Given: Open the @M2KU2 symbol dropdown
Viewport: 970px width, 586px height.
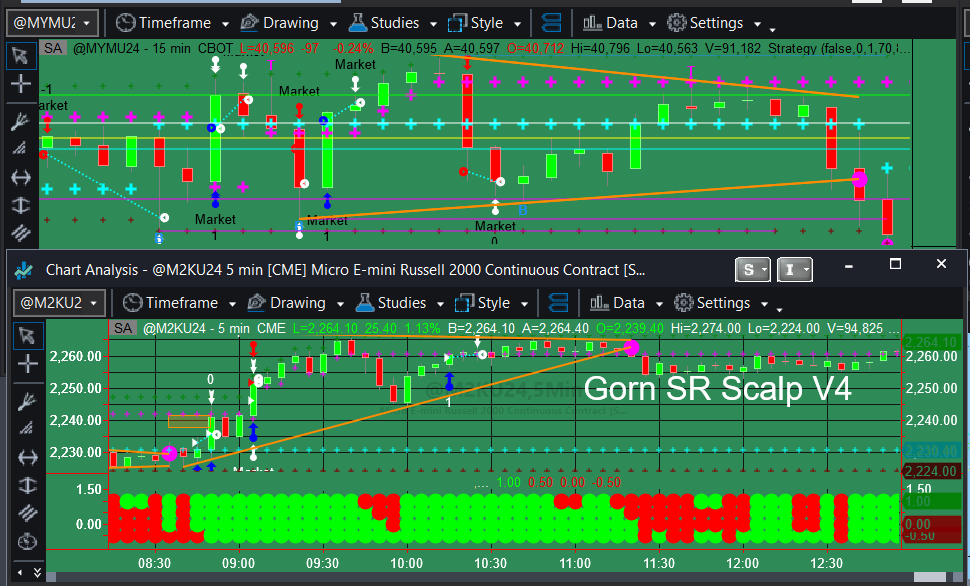Looking at the screenshot, I should 55,303.
